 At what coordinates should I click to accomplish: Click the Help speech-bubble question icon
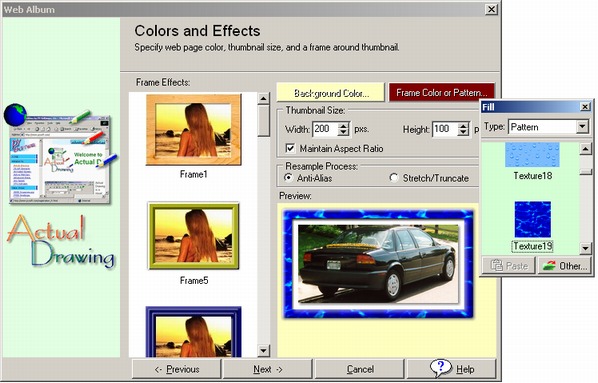click(x=440, y=368)
